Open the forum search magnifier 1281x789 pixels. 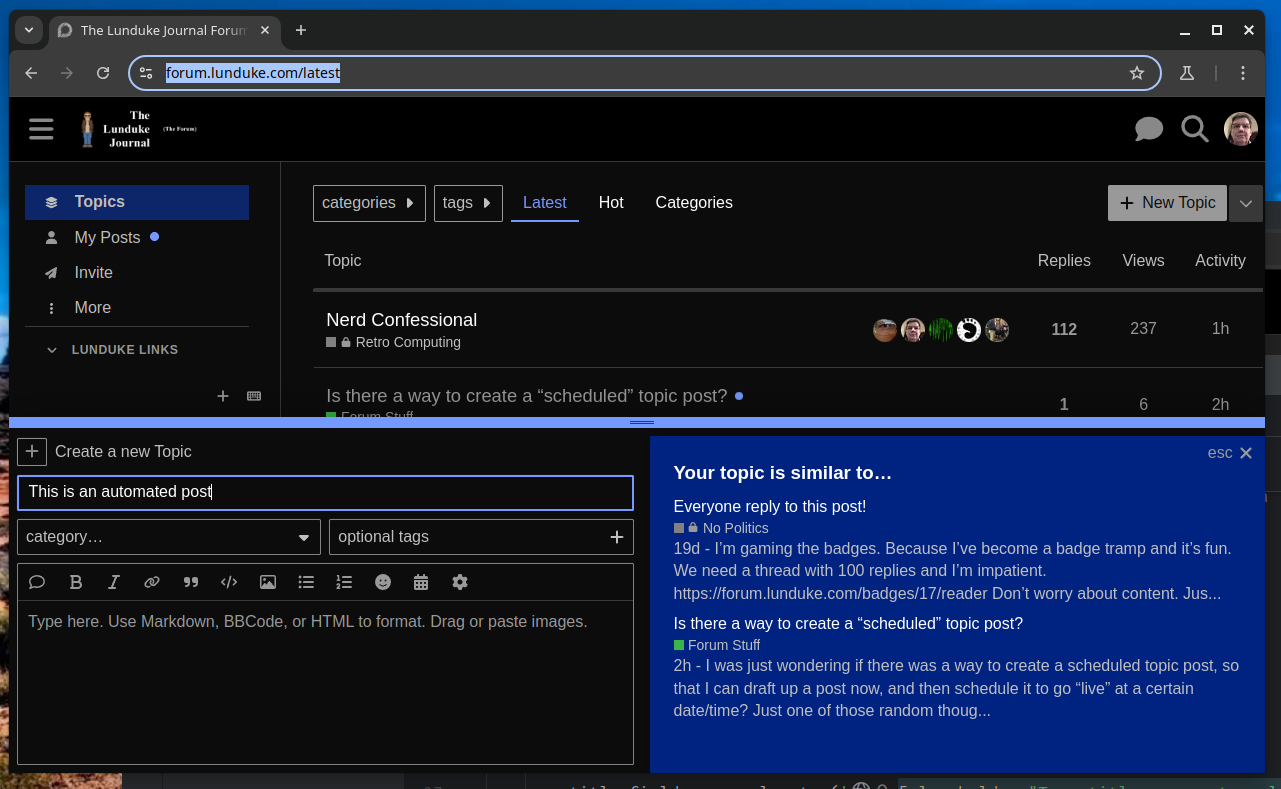point(1195,129)
